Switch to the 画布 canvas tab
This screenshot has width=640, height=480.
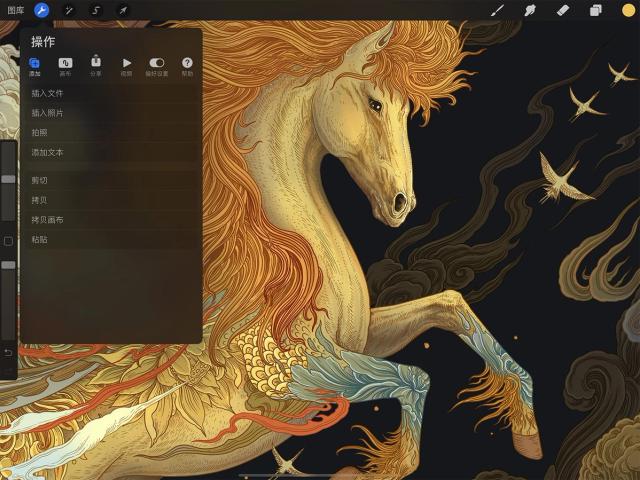click(x=65, y=67)
